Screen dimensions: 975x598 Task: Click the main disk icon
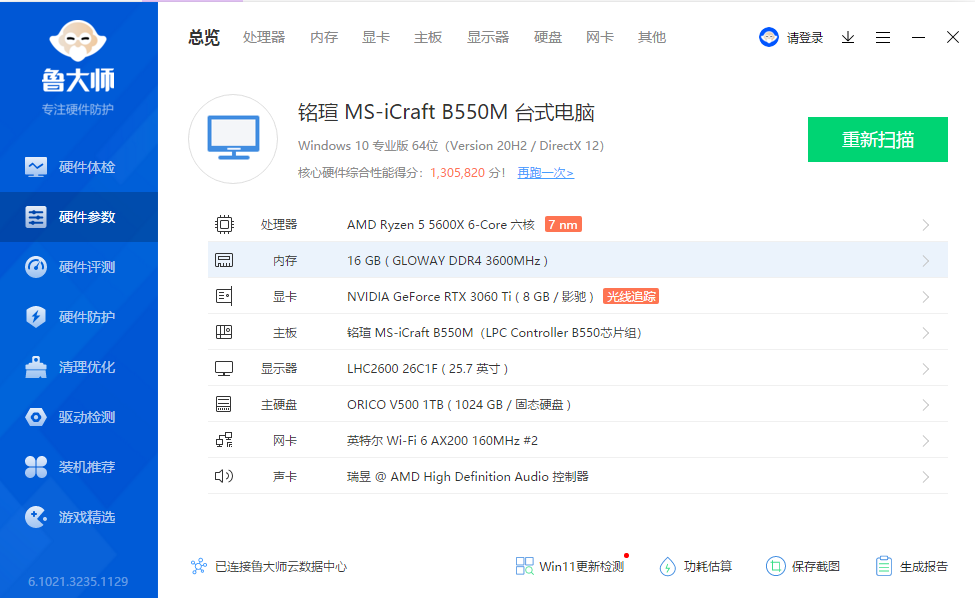click(x=224, y=405)
